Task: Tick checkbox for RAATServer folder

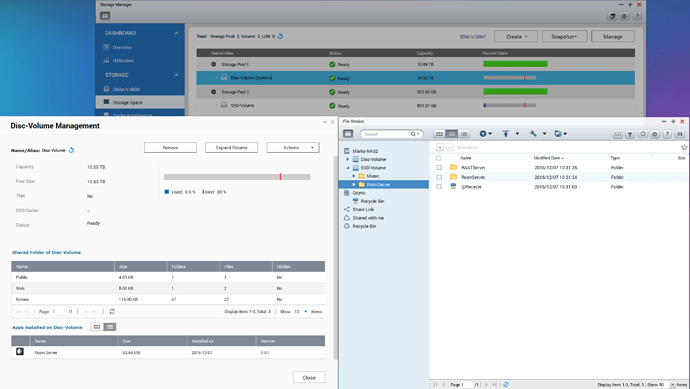Action: point(439,168)
